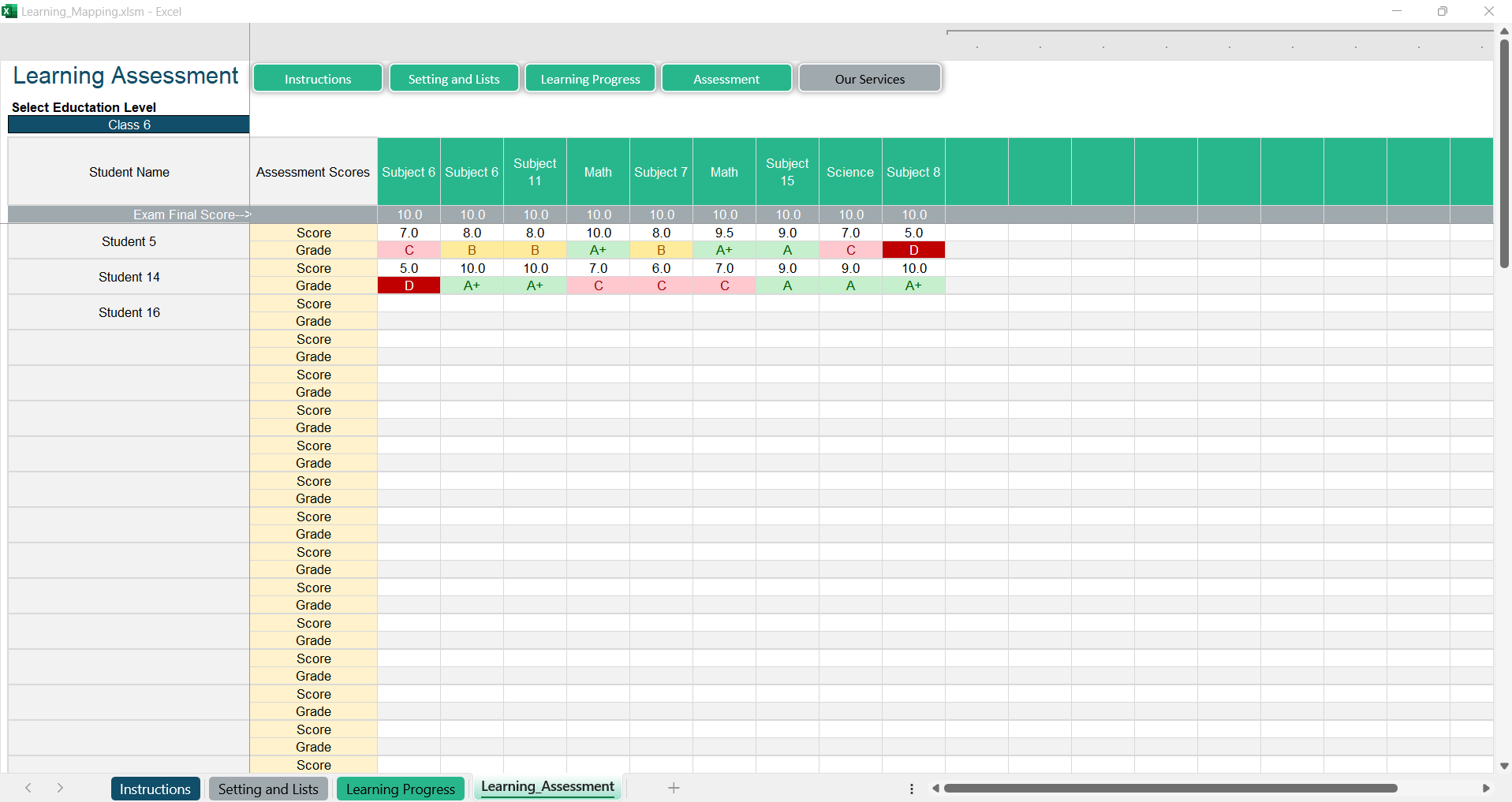Click the Excel application icon in title bar

[x=9, y=11]
